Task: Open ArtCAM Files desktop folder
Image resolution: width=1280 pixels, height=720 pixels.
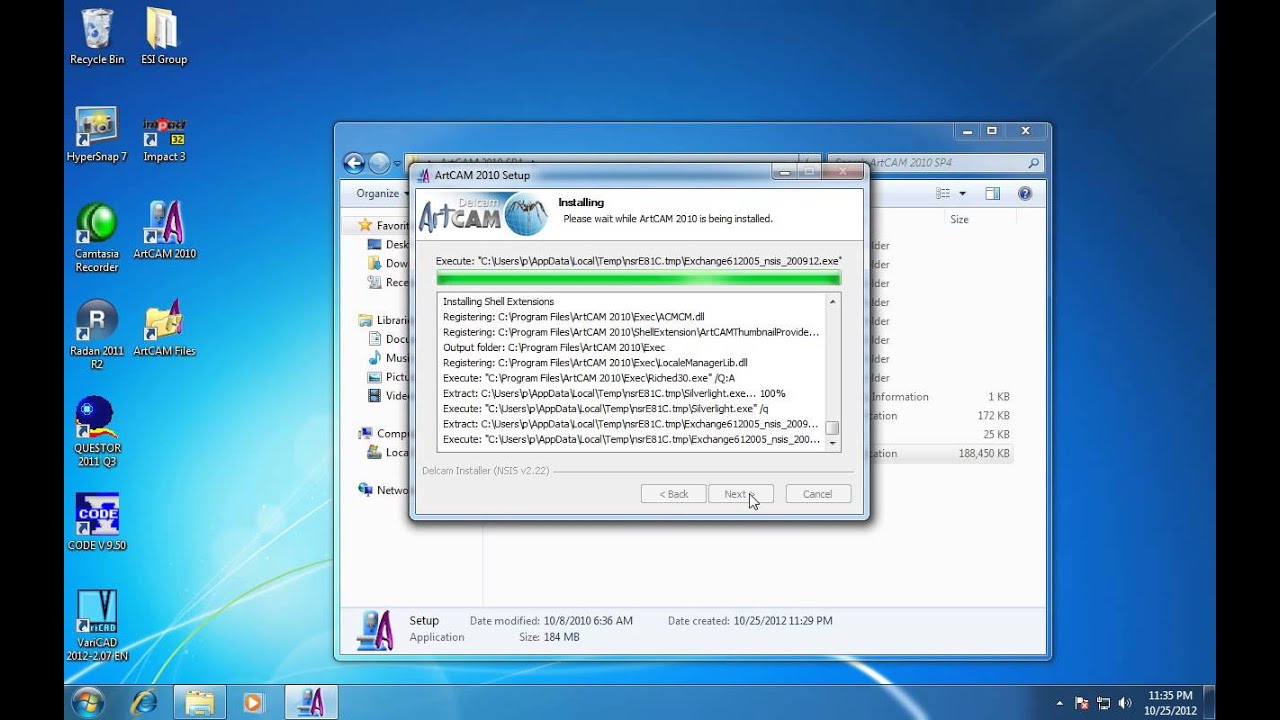Action: [x=164, y=328]
